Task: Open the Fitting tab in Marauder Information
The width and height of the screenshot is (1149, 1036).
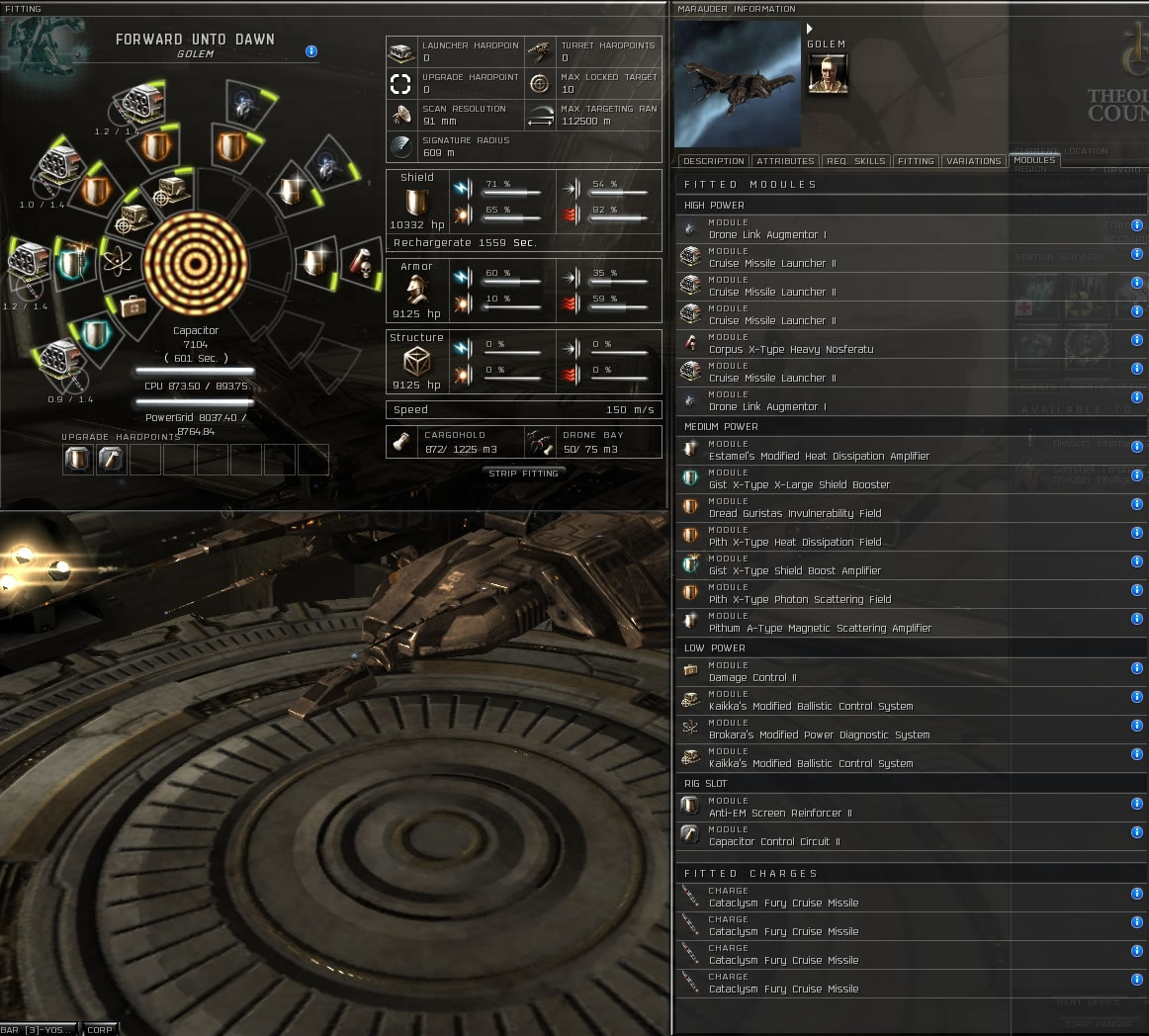Action: 916,161
